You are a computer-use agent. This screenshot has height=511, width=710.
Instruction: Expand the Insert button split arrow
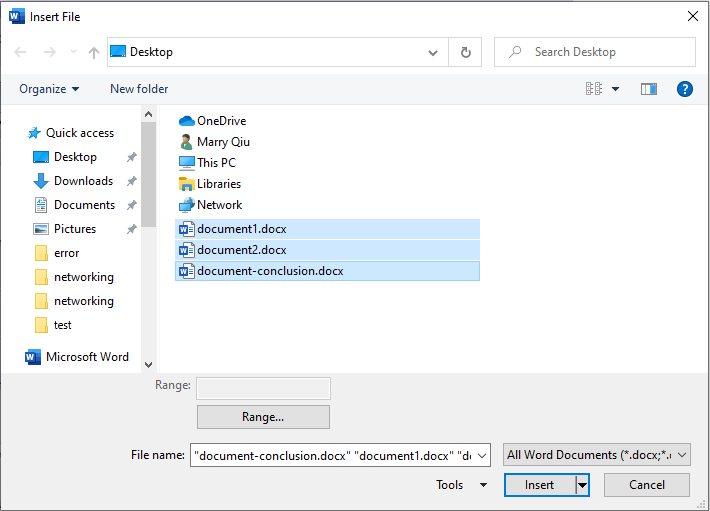582,485
